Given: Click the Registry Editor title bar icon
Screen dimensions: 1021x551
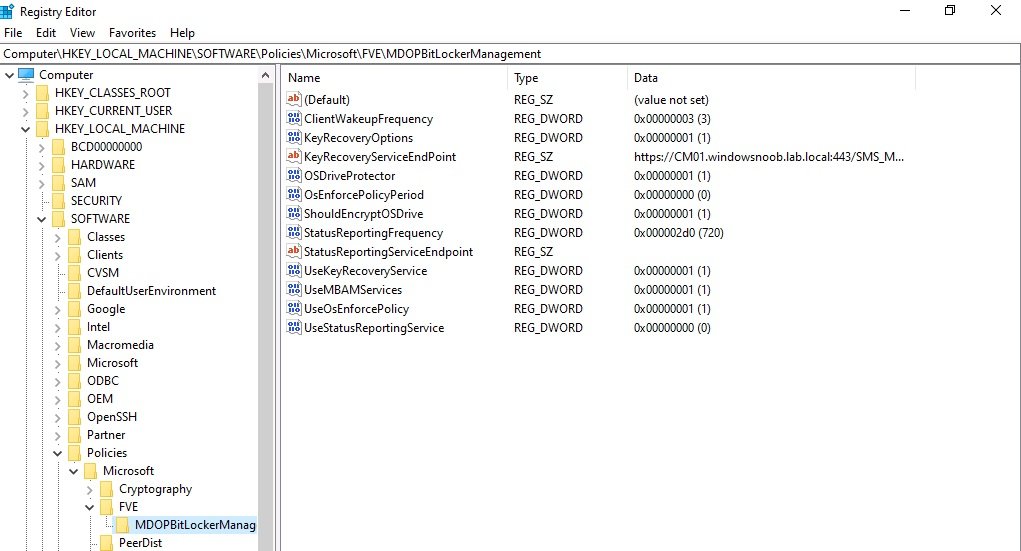Looking at the screenshot, I should [7, 11].
